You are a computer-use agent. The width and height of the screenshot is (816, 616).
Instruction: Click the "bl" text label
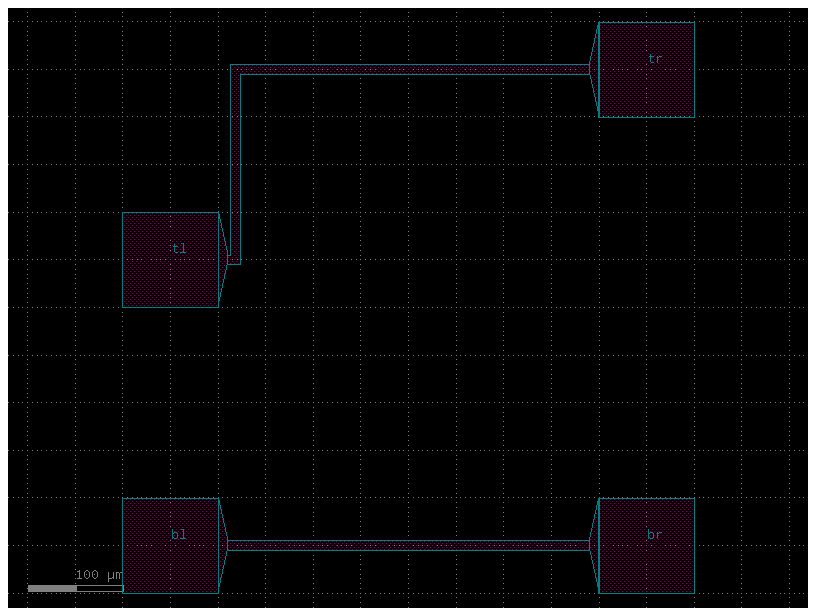[179, 535]
